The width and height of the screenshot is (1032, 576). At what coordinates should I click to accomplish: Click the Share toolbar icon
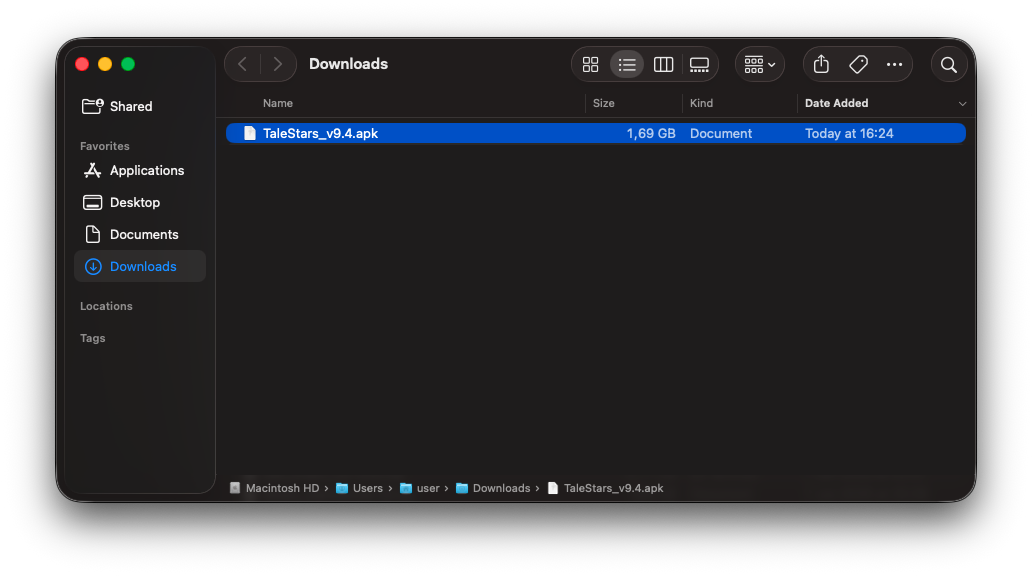click(x=821, y=65)
